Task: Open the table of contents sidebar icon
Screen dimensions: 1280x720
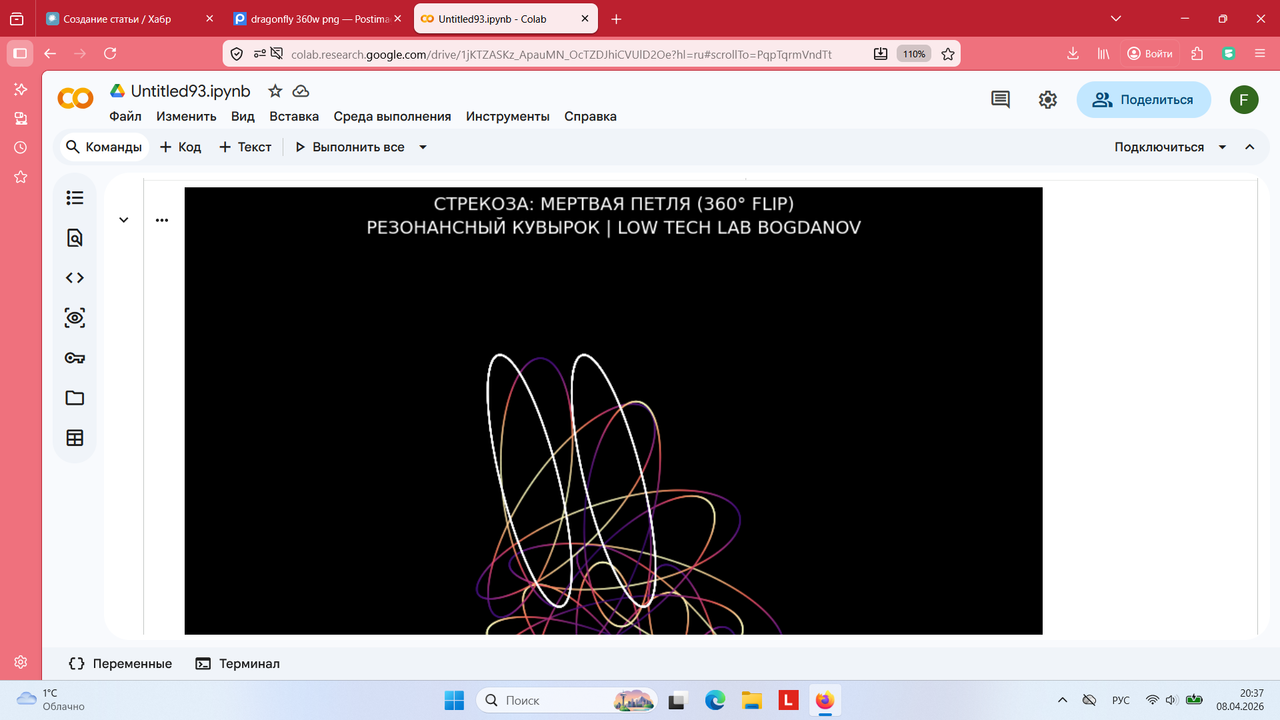Action: pos(75,198)
